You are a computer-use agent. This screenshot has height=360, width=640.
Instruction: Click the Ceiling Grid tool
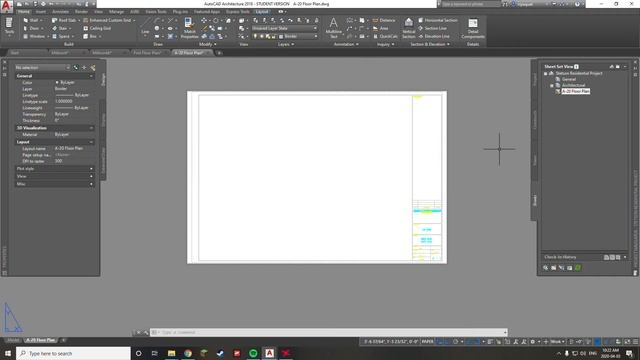[x=97, y=28]
